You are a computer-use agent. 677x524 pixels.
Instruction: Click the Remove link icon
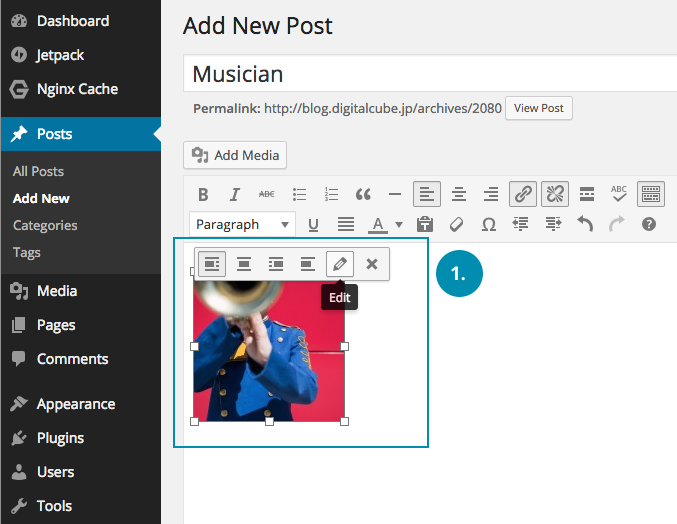(555, 194)
